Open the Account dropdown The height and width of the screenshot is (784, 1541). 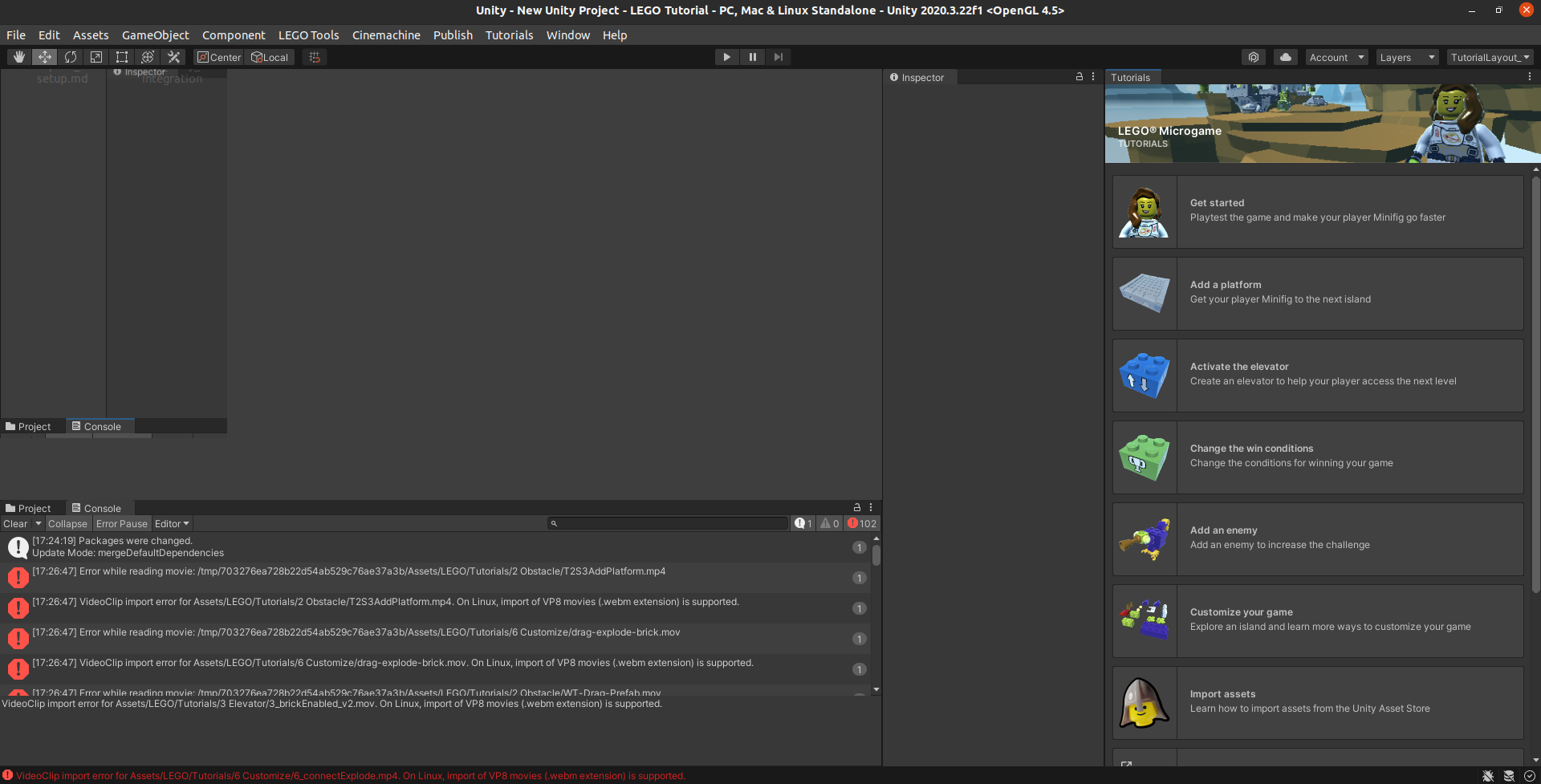(x=1336, y=57)
